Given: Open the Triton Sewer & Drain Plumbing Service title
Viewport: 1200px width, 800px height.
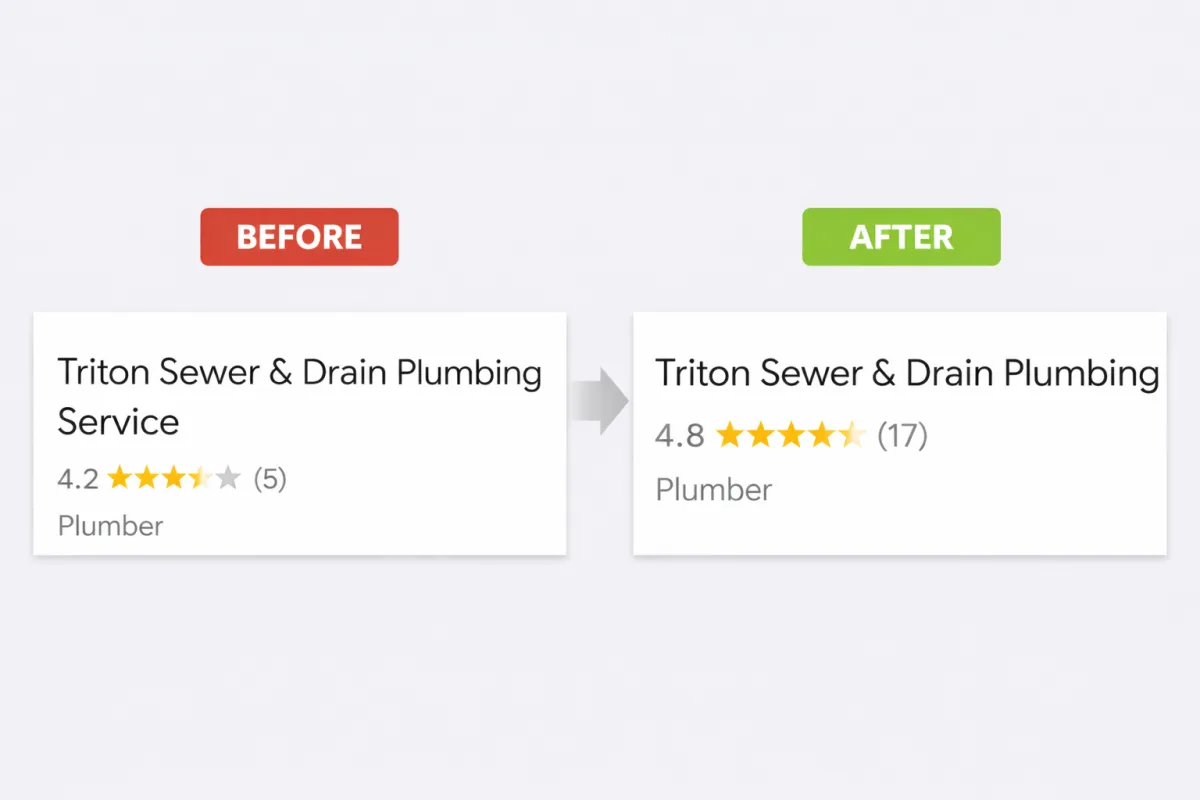Looking at the screenshot, I should pos(299,373).
